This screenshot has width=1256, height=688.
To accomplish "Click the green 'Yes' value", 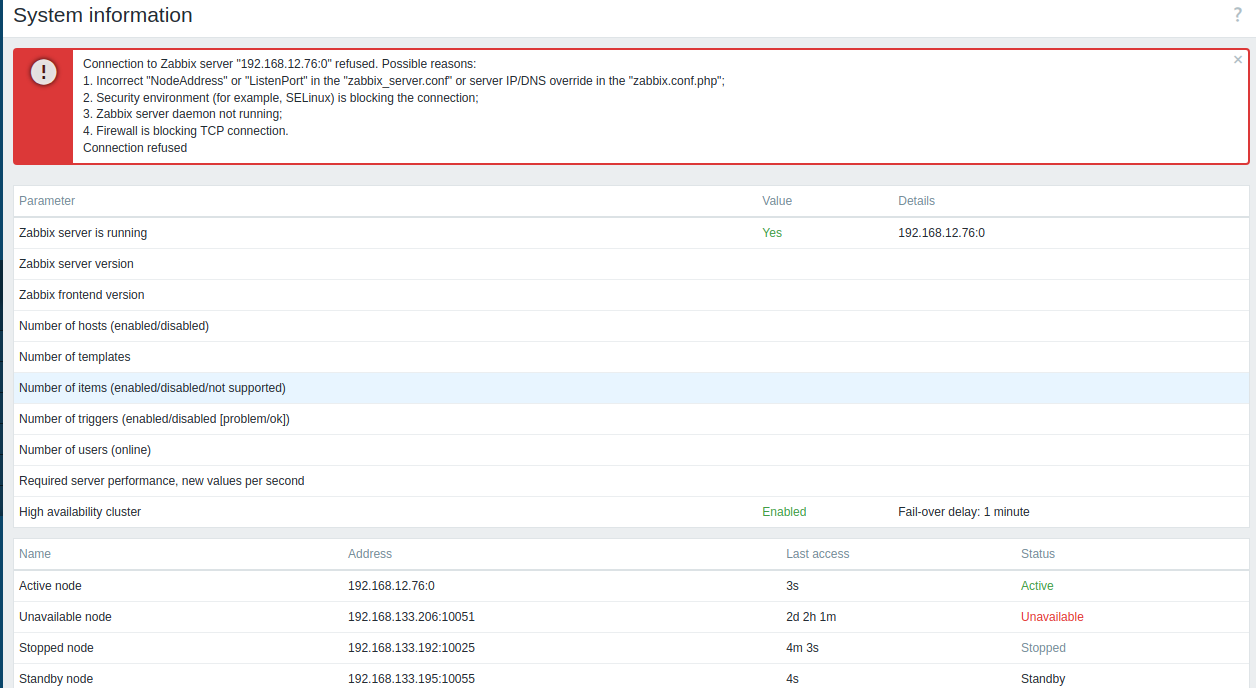I will pyautogui.click(x=772, y=233).
